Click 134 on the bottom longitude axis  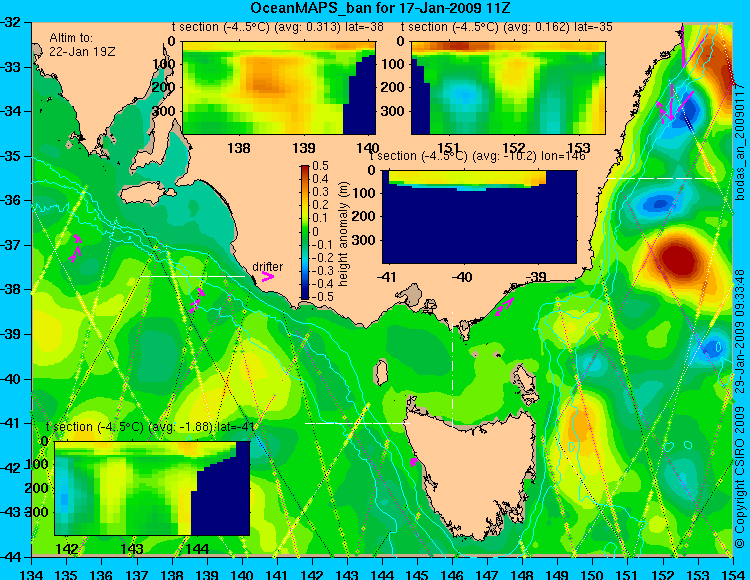[32, 574]
